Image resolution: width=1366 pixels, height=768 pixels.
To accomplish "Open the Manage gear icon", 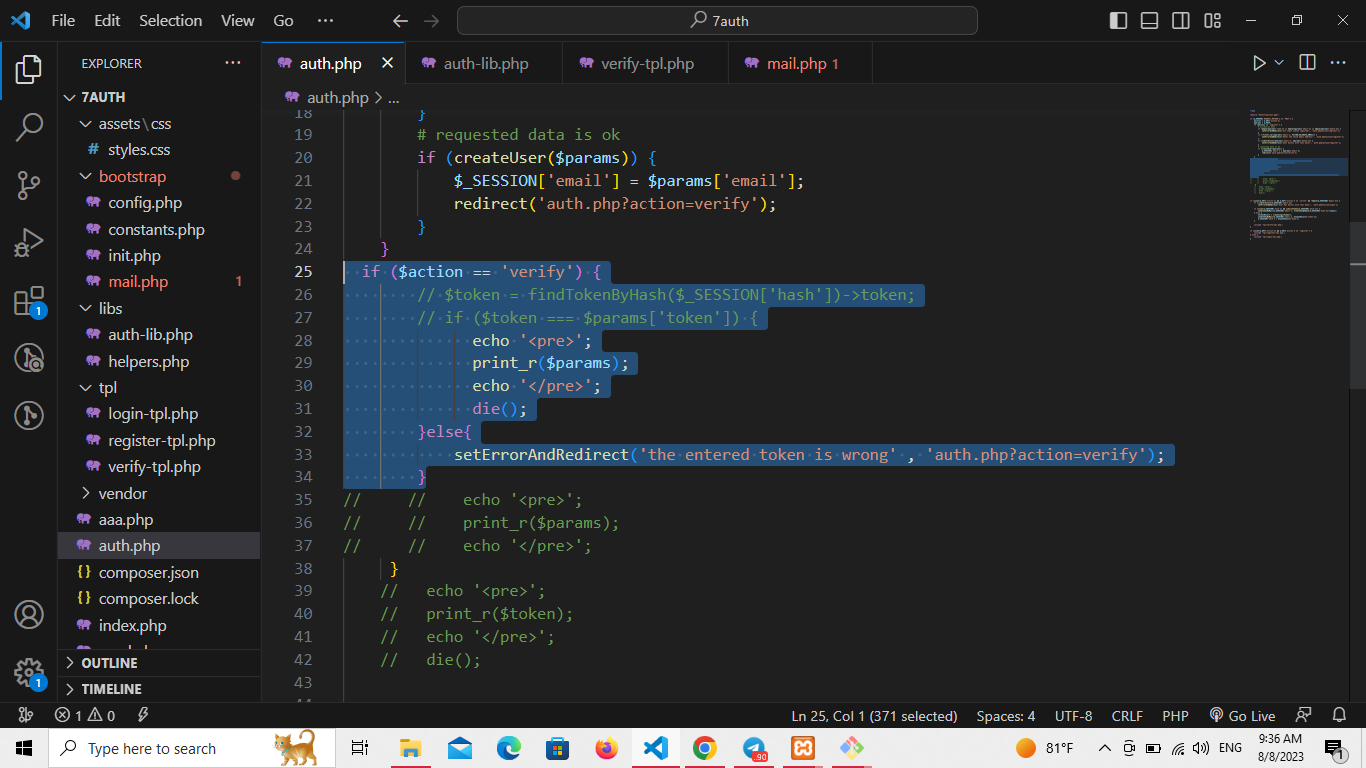I will point(29,672).
